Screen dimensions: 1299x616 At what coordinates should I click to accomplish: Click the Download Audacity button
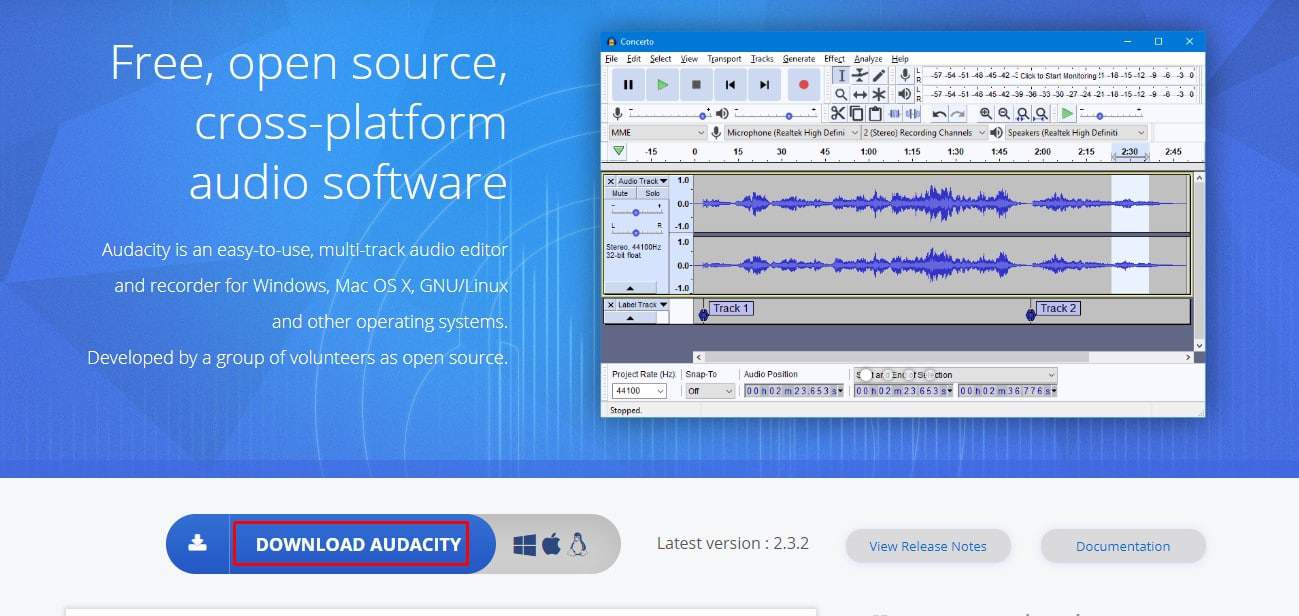click(351, 544)
